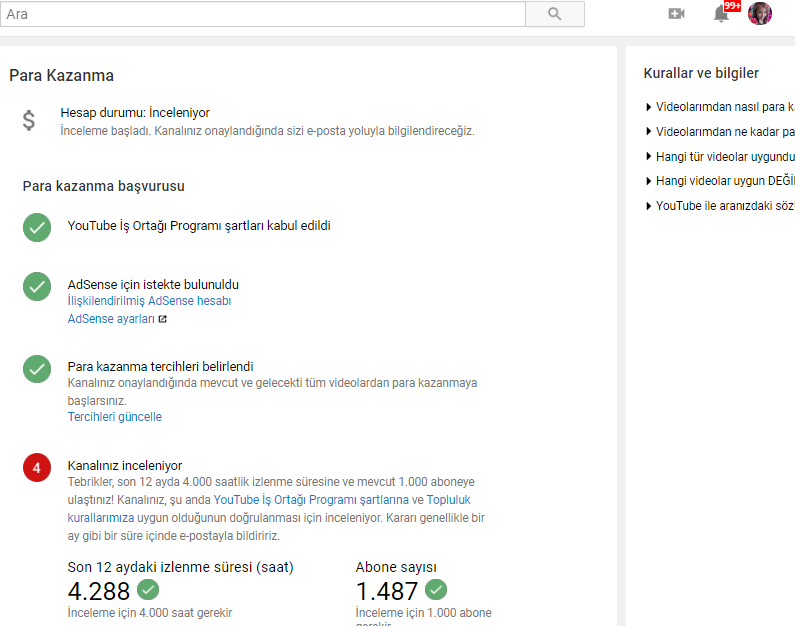Click green check beside Para kazanma tercihleri

click(x=37, y=369)
